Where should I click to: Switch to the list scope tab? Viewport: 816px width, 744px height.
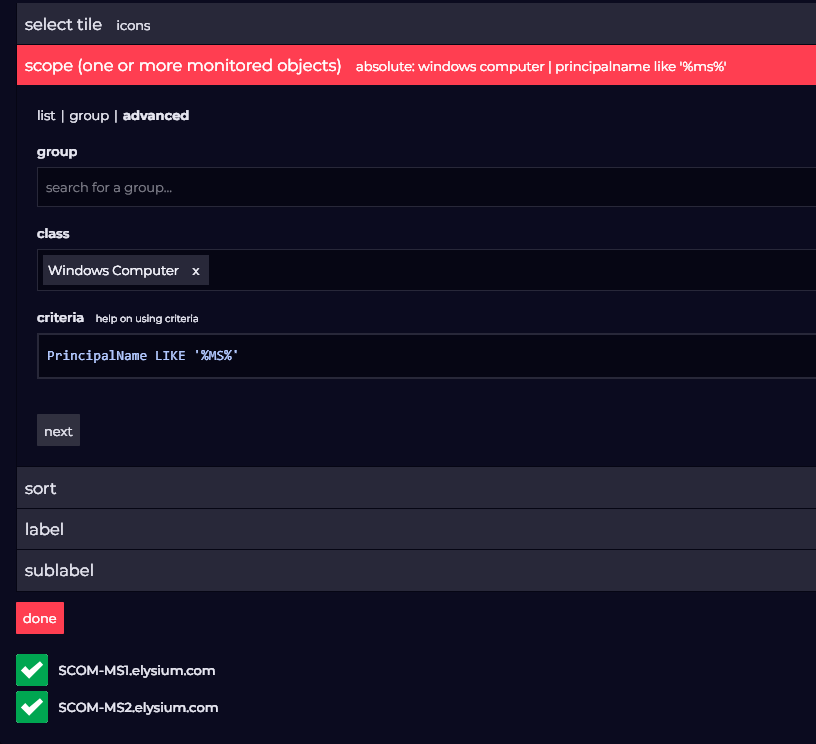click(46, 116)
